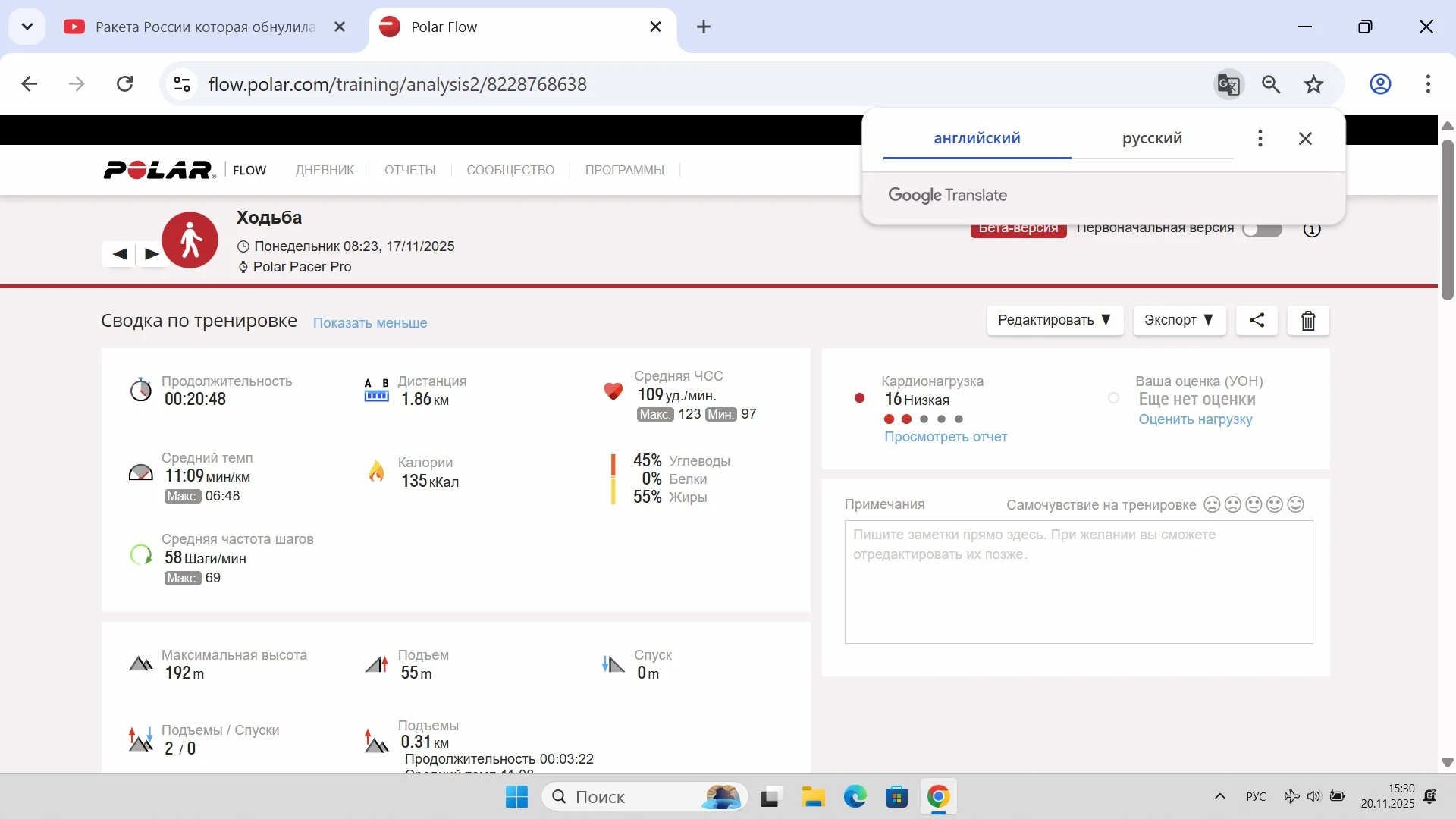This screenshot has width=1456, height=819.
Task: Click the Просмотреть отчет link
Action: pos(946,437)
